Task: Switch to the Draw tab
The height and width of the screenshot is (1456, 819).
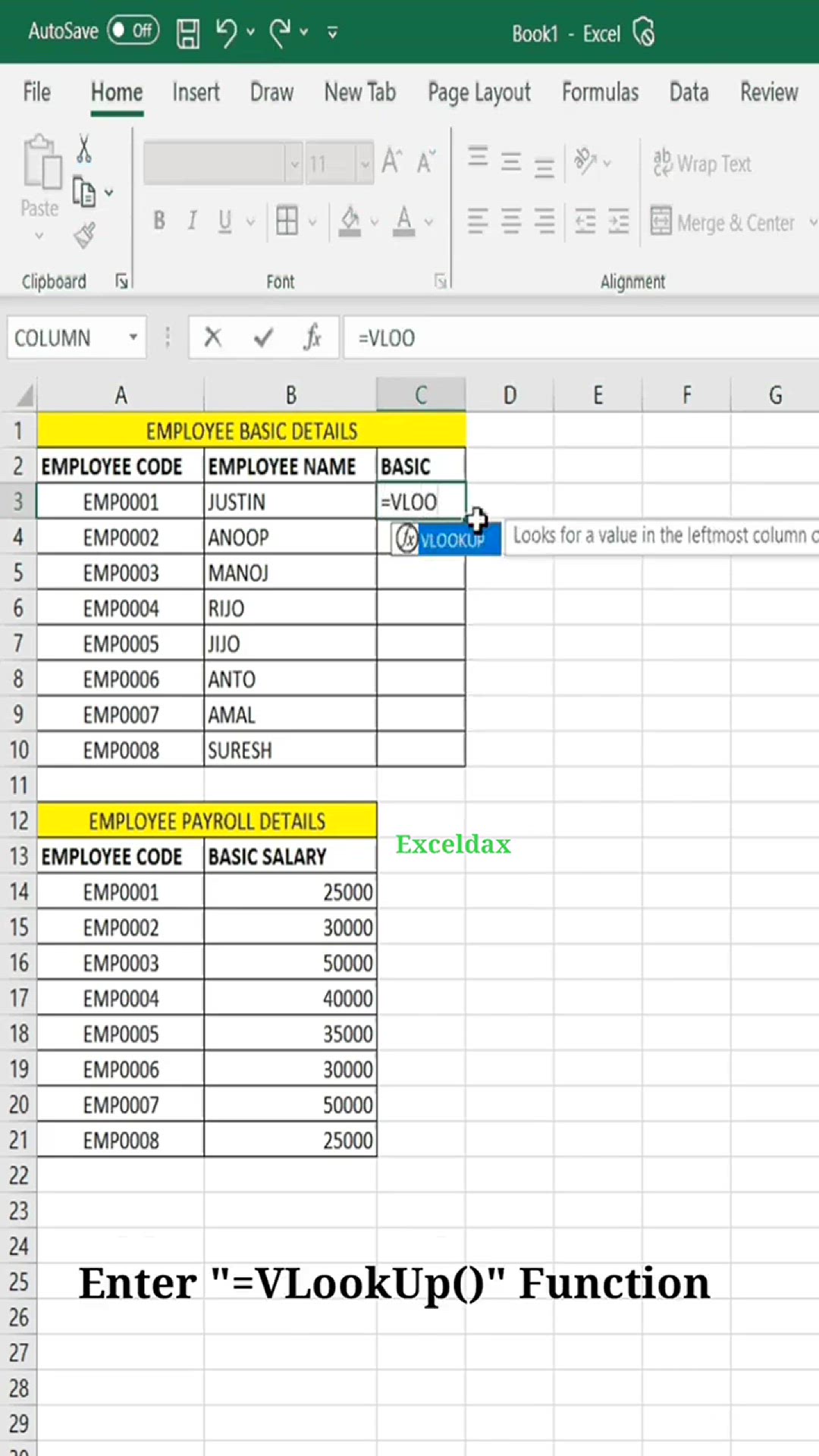Action: click(x=271, y=92)
